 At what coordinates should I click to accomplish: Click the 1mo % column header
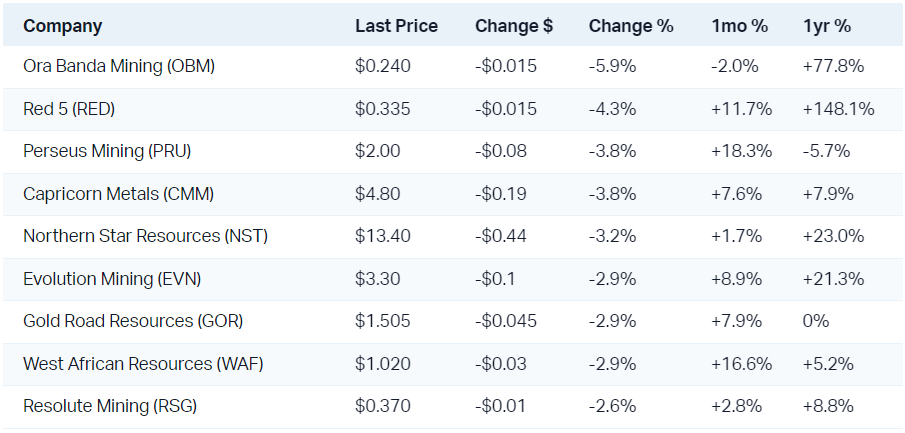coord(739,26)
